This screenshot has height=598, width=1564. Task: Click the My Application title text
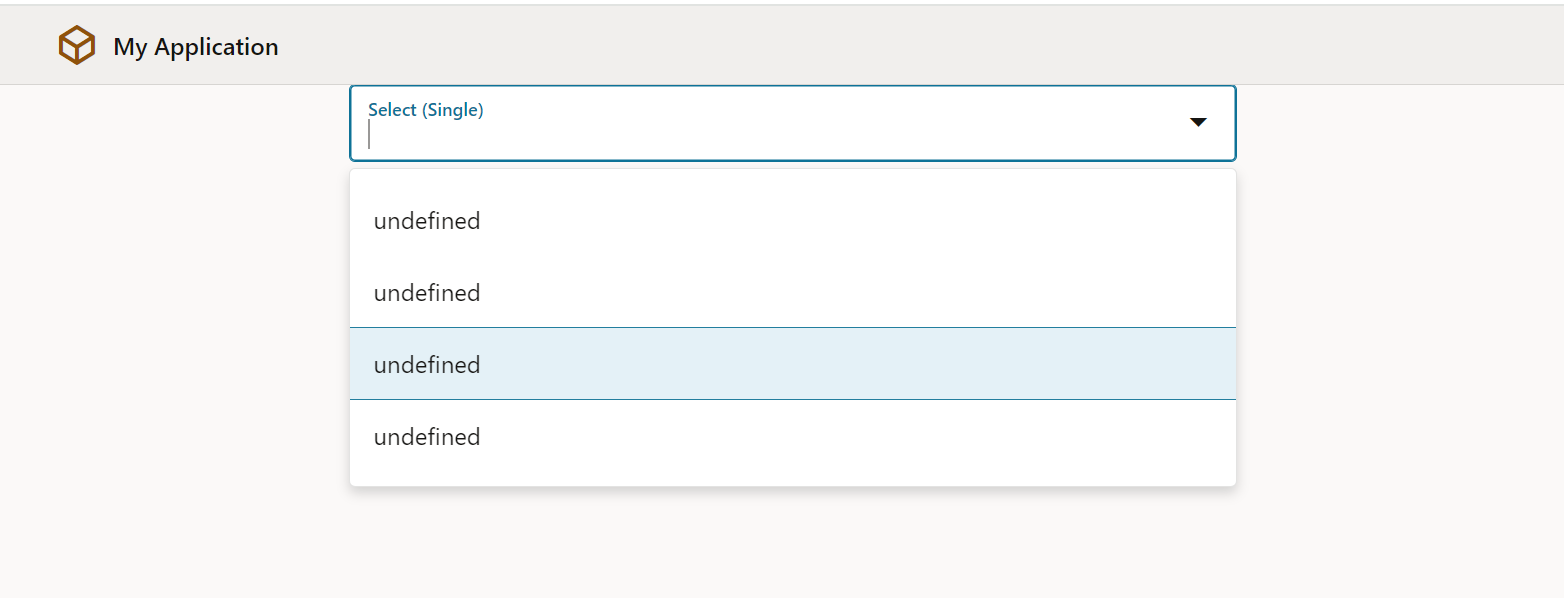point(195,46)
